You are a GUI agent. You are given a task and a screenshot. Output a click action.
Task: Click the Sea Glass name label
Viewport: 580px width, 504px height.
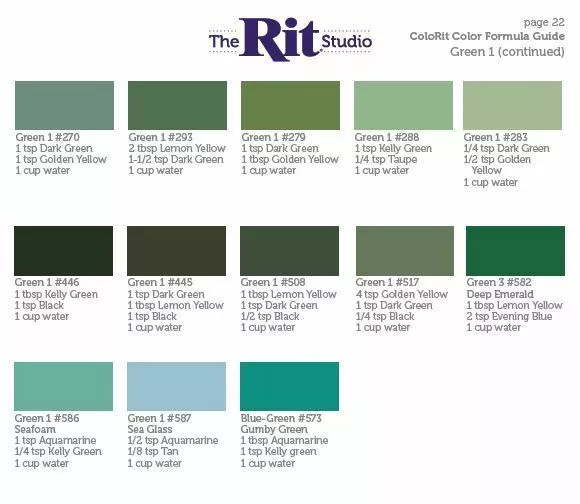[x=150, y=429]
